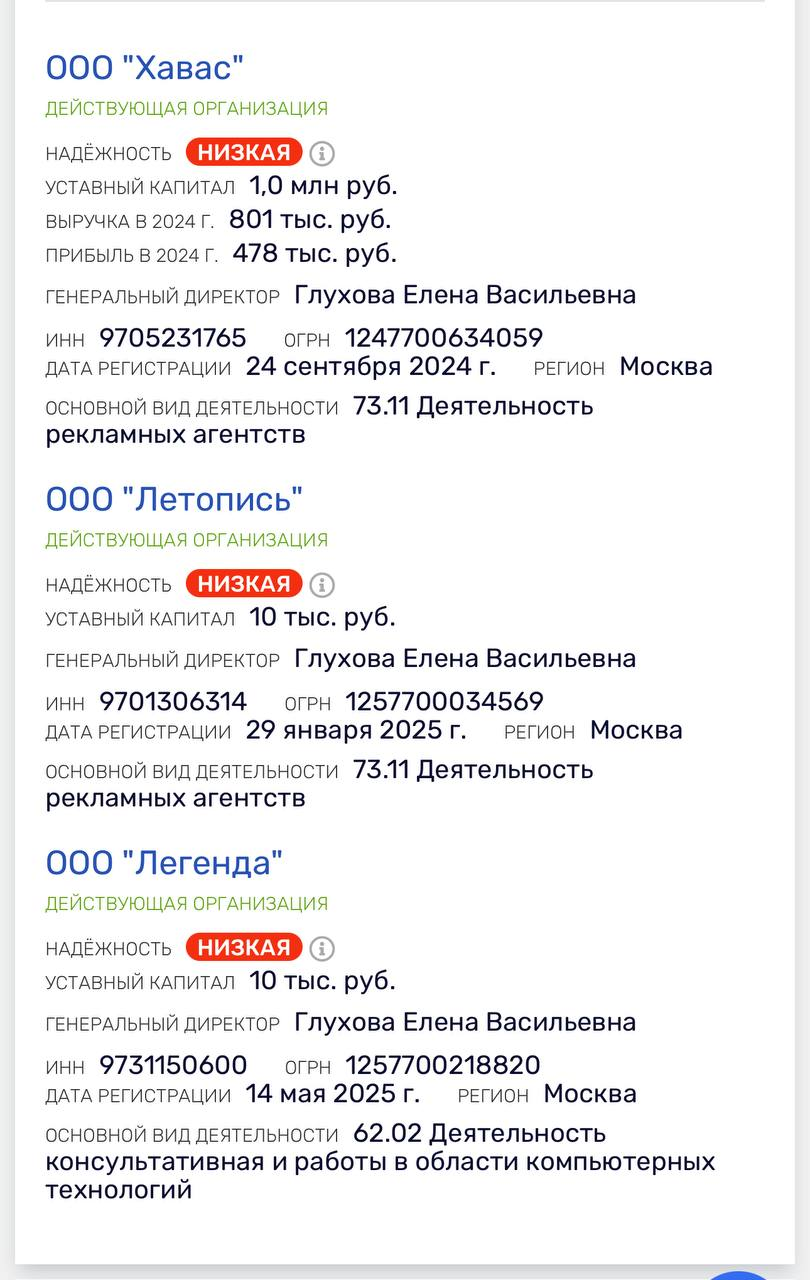Open director Глухова Елена Васильевна in Хавас
The image size is (810, 1280).
tap(465, 295)
